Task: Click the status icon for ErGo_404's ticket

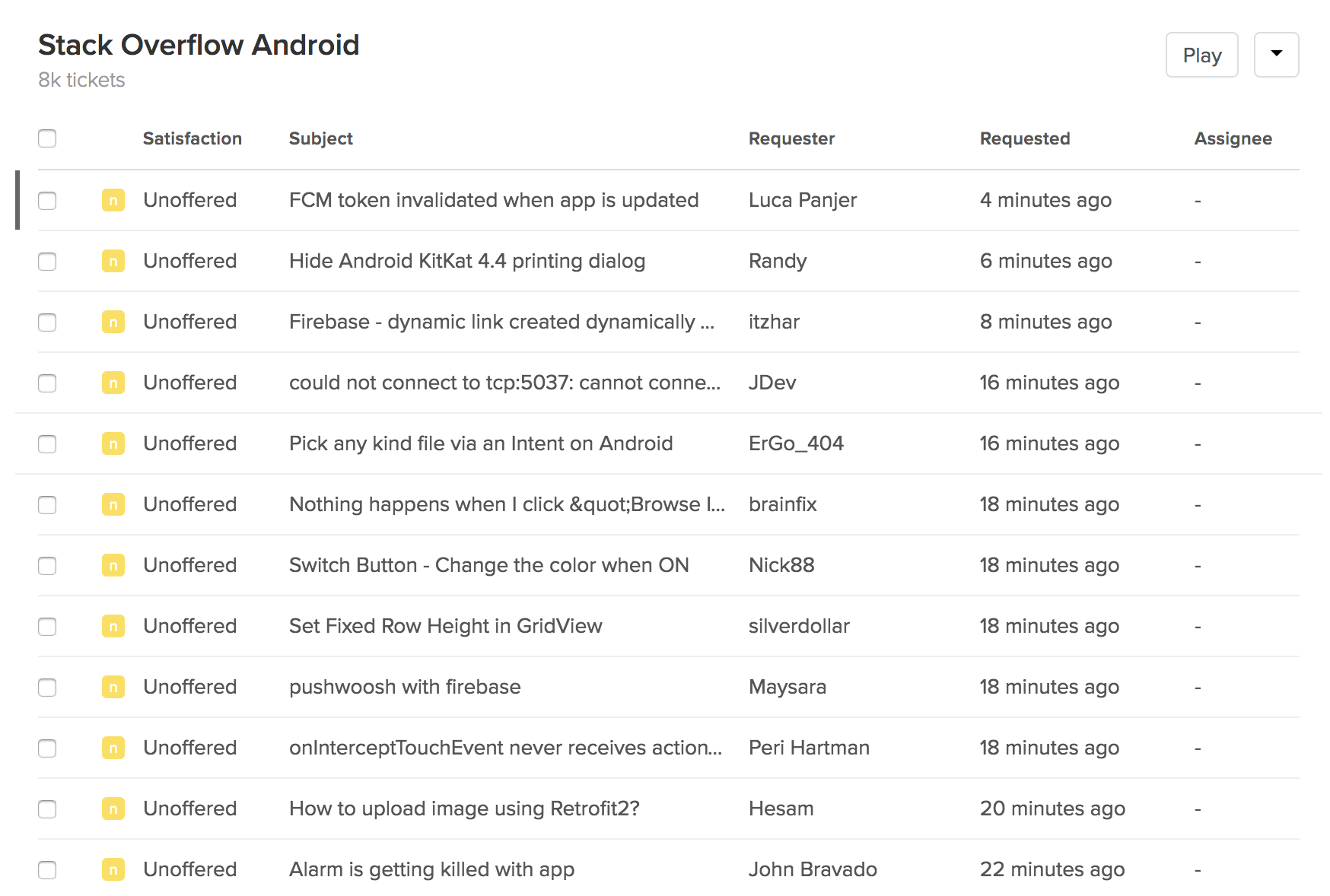Action: tap(113, 444)
